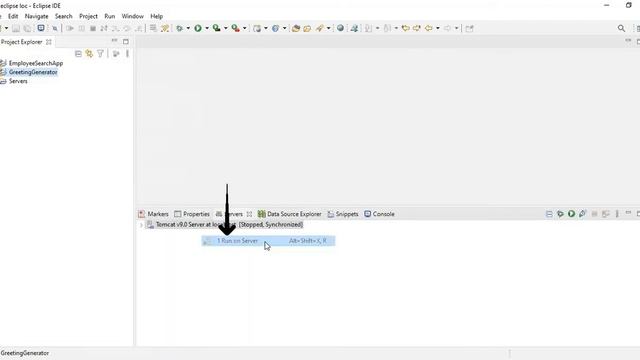Open the Navigate menu
This screenshot has height=360, width=640.
tap(36, 16)
